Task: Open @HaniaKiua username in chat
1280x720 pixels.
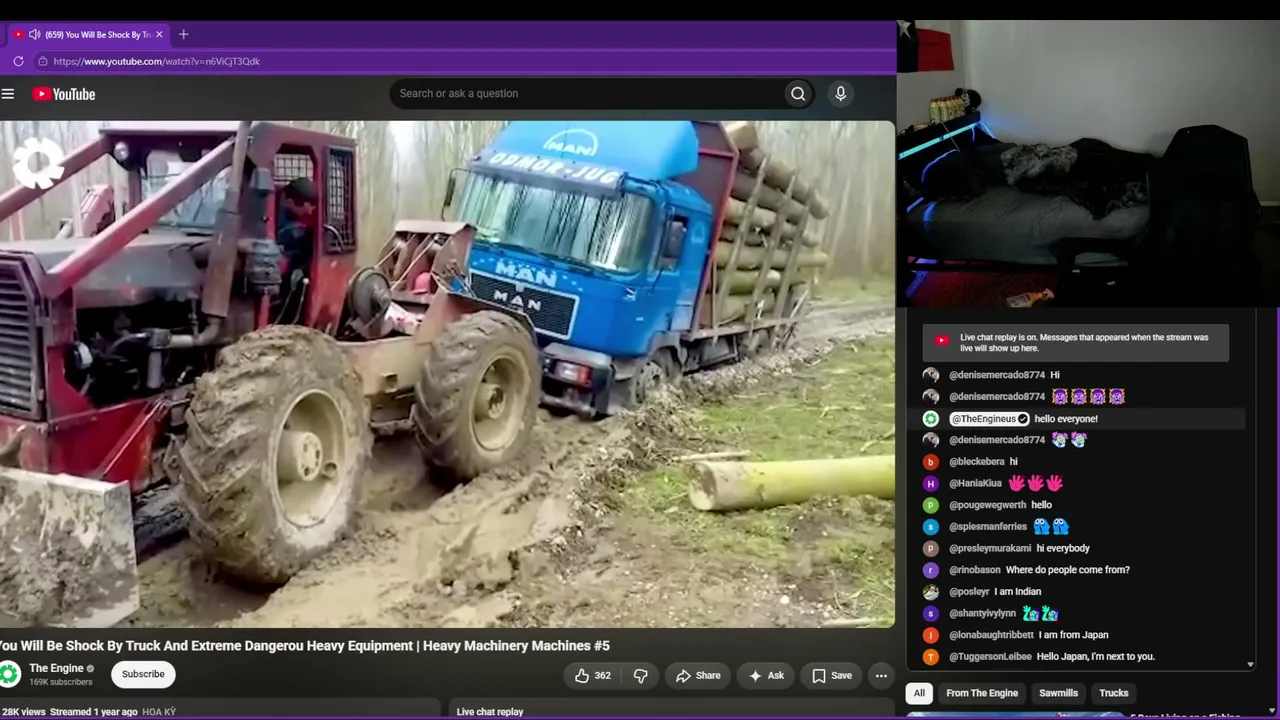Action: 975,484
